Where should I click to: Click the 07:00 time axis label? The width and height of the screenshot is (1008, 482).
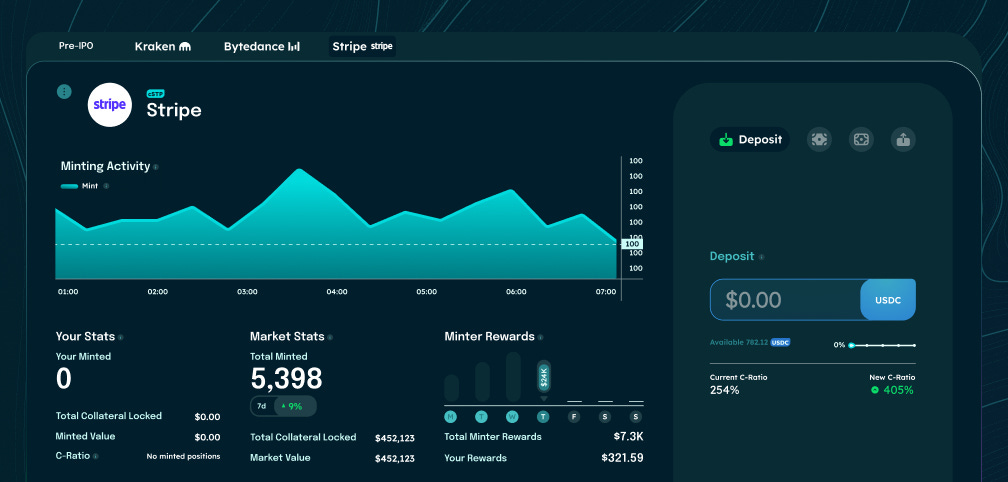coord(606,292)
